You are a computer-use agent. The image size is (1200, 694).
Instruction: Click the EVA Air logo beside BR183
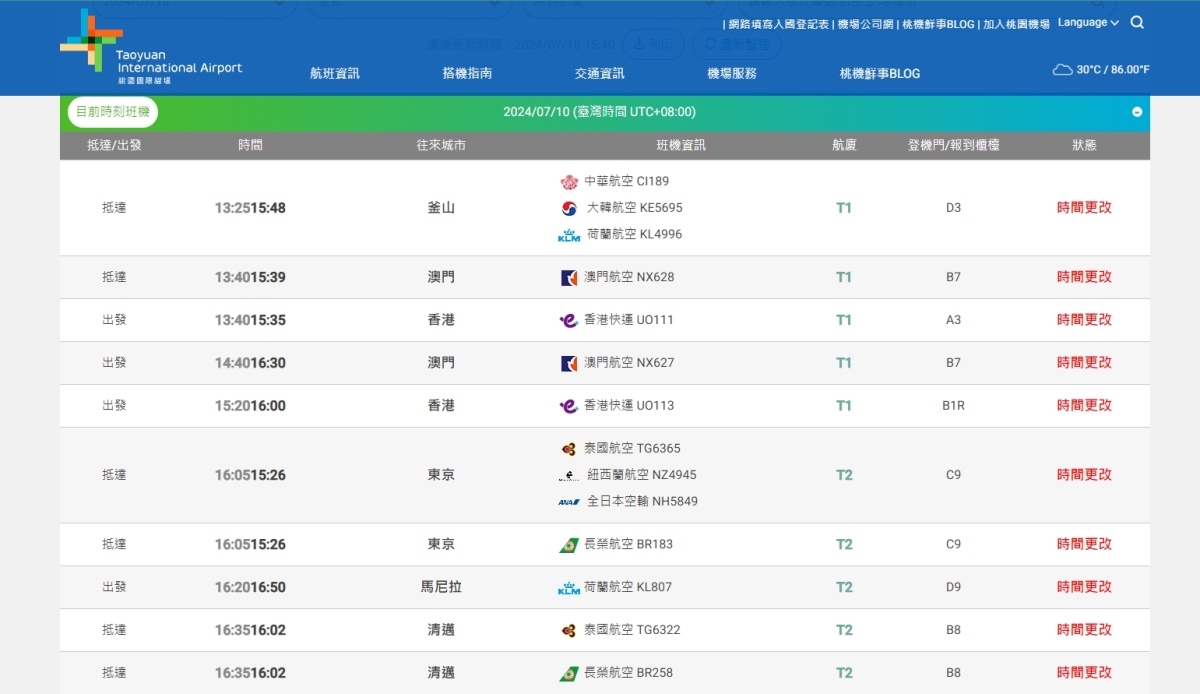coord(569,545)
